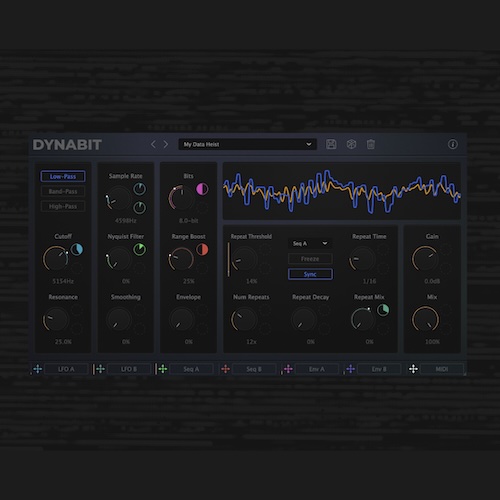The width and height of the screenshot is (500, 500).
Task: Click the white MIDI modulation drag handle icon
Action: coord(413,369)
